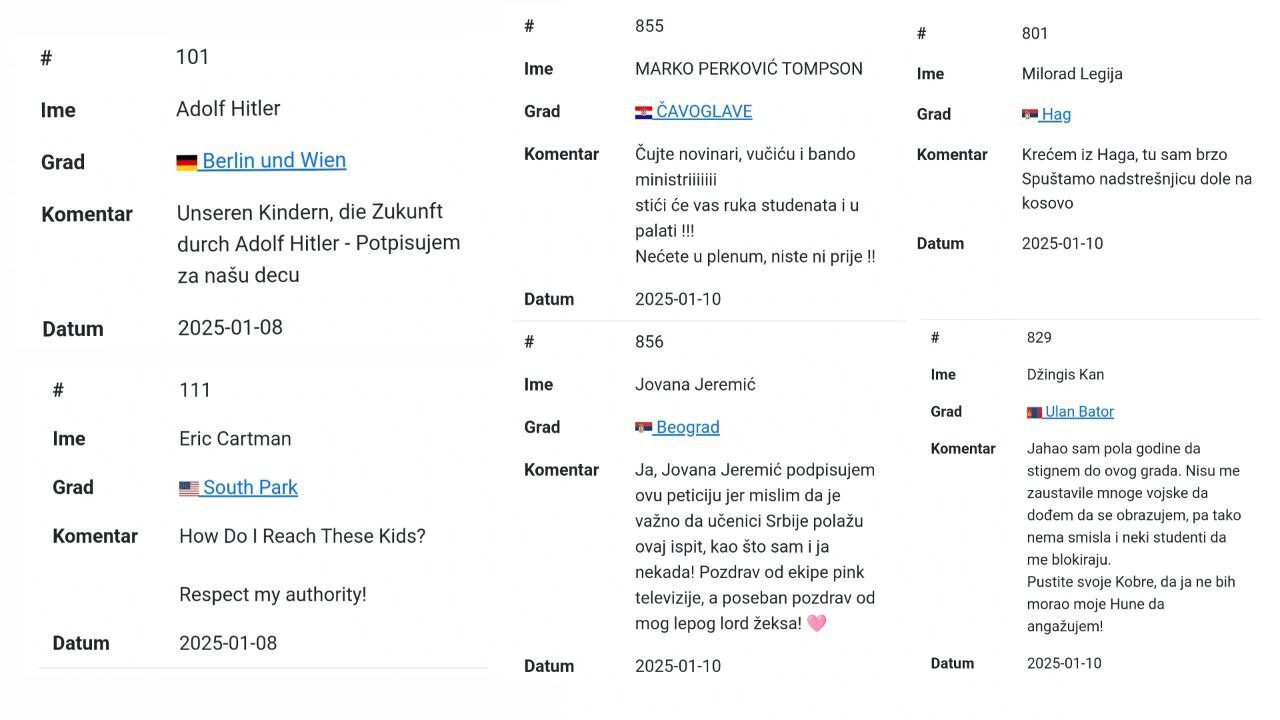1280x720 pixels.
Task: Click the name Milorad Legija
Action: [1072, 74]
